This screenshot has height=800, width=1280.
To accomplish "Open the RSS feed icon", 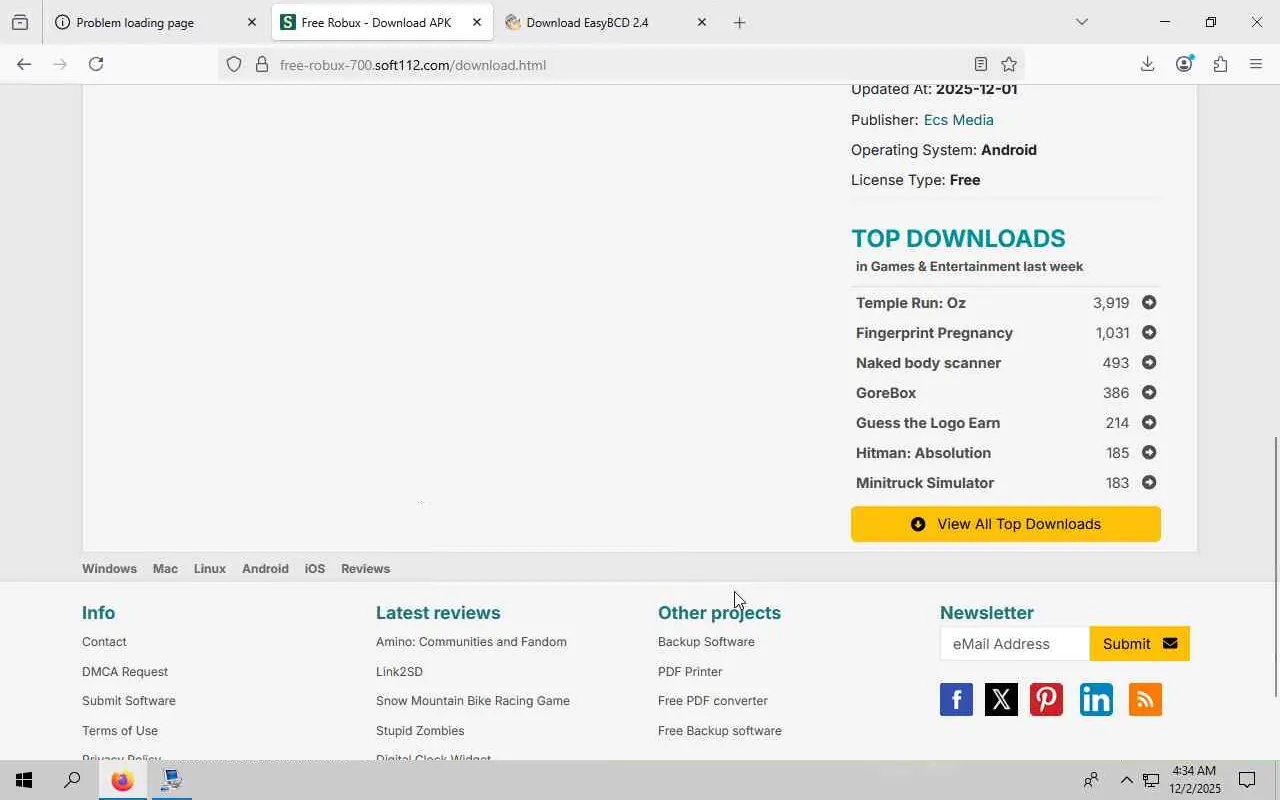I will (x=1145, y=699).
